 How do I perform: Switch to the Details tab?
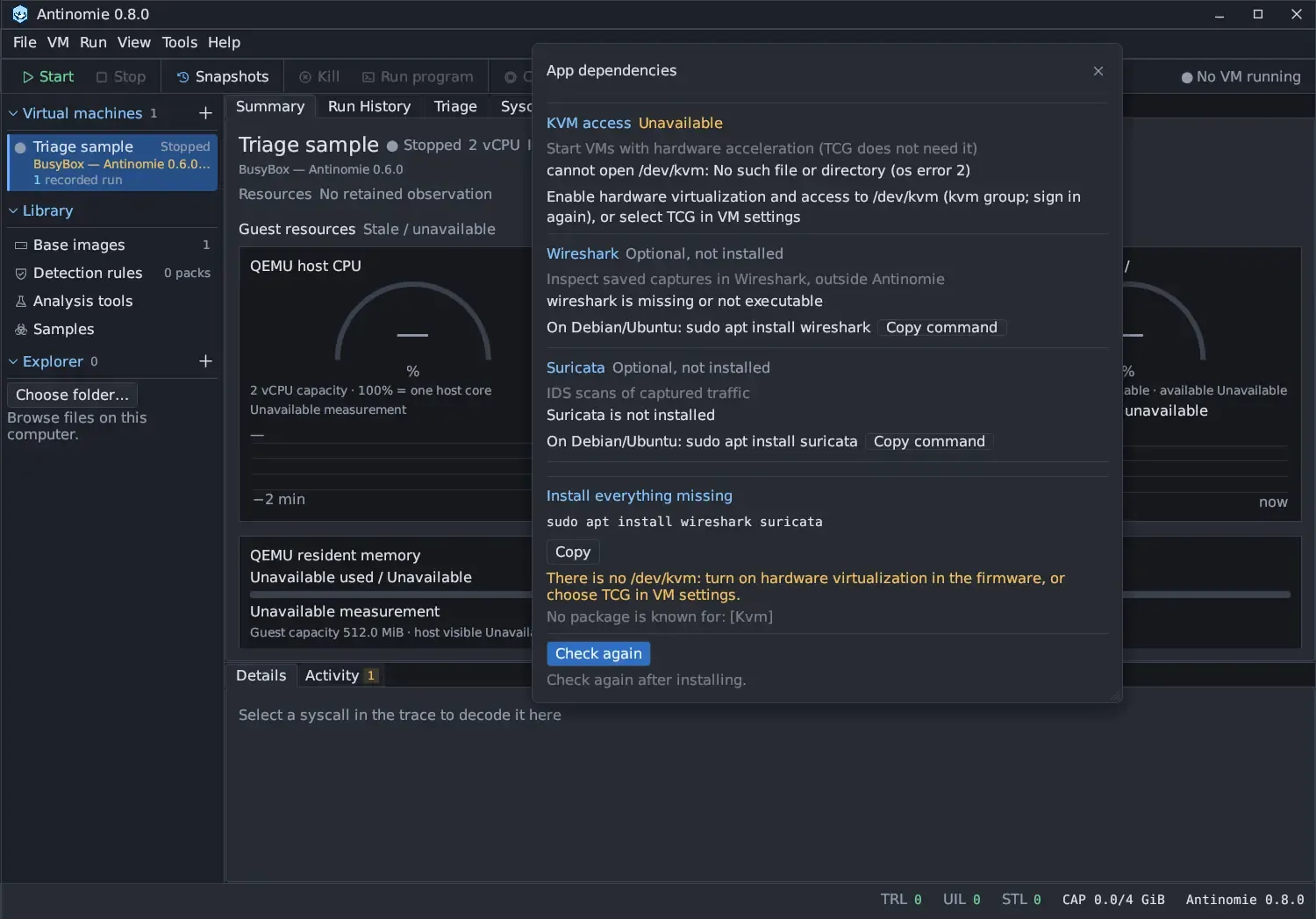click(261, 675)
